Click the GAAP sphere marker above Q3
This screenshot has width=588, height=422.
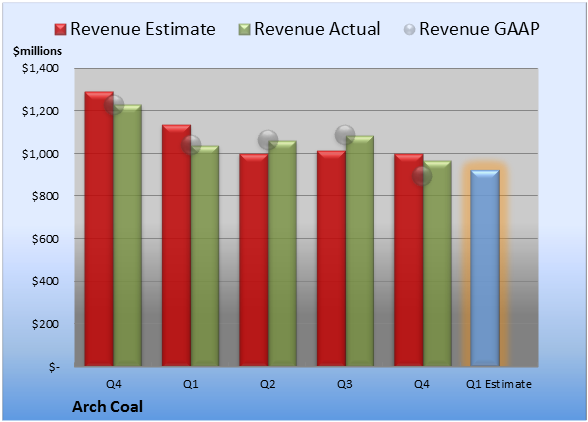[345, 135]
